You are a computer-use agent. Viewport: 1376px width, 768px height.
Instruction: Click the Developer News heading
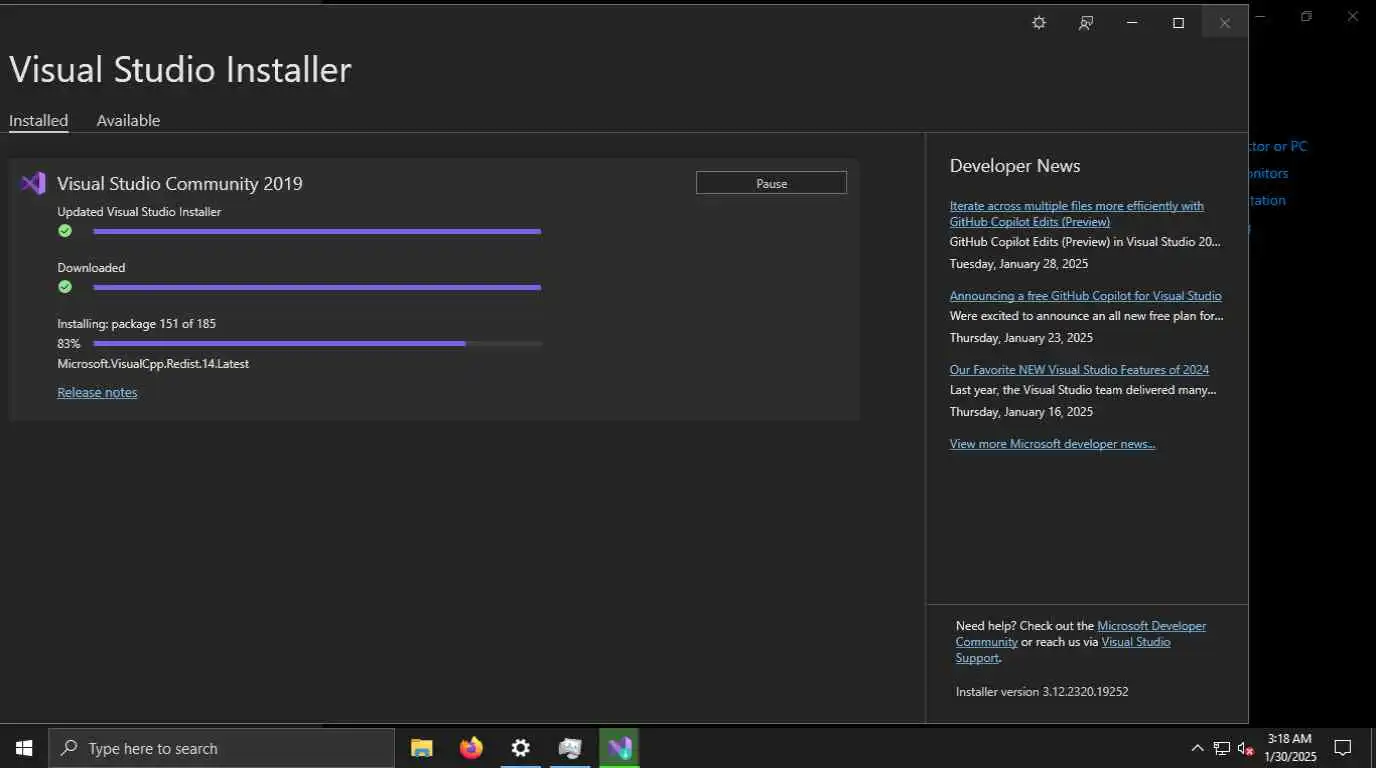[1015, 166]
